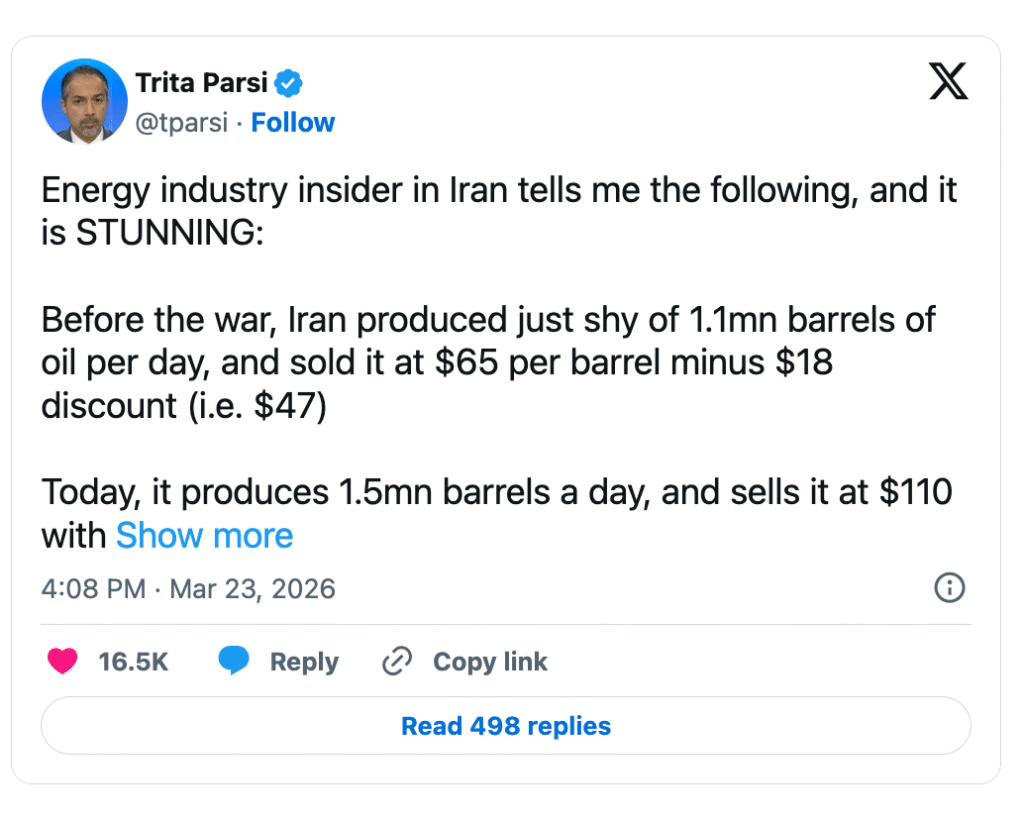
Task: Click the Reply text label
Action: pyautogui.click(x=304, y=662)
